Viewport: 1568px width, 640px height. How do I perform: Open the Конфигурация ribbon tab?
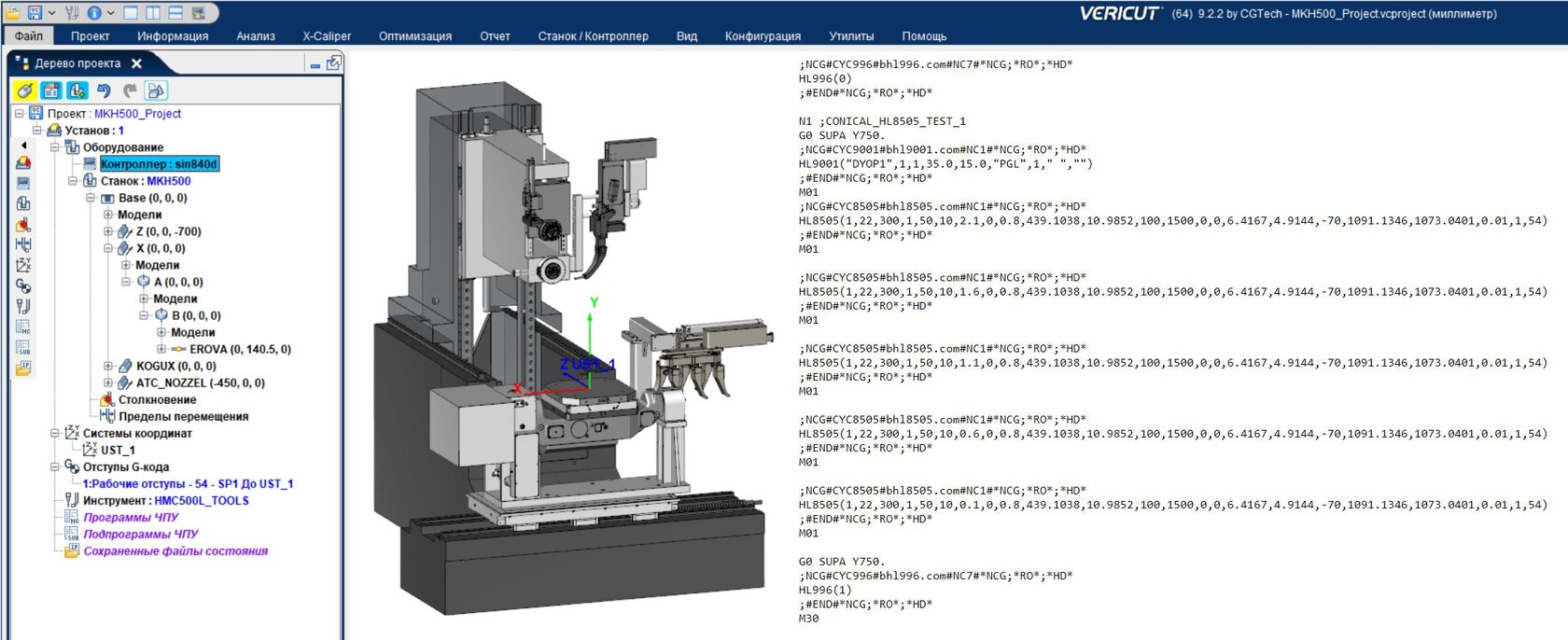(763, 35)
